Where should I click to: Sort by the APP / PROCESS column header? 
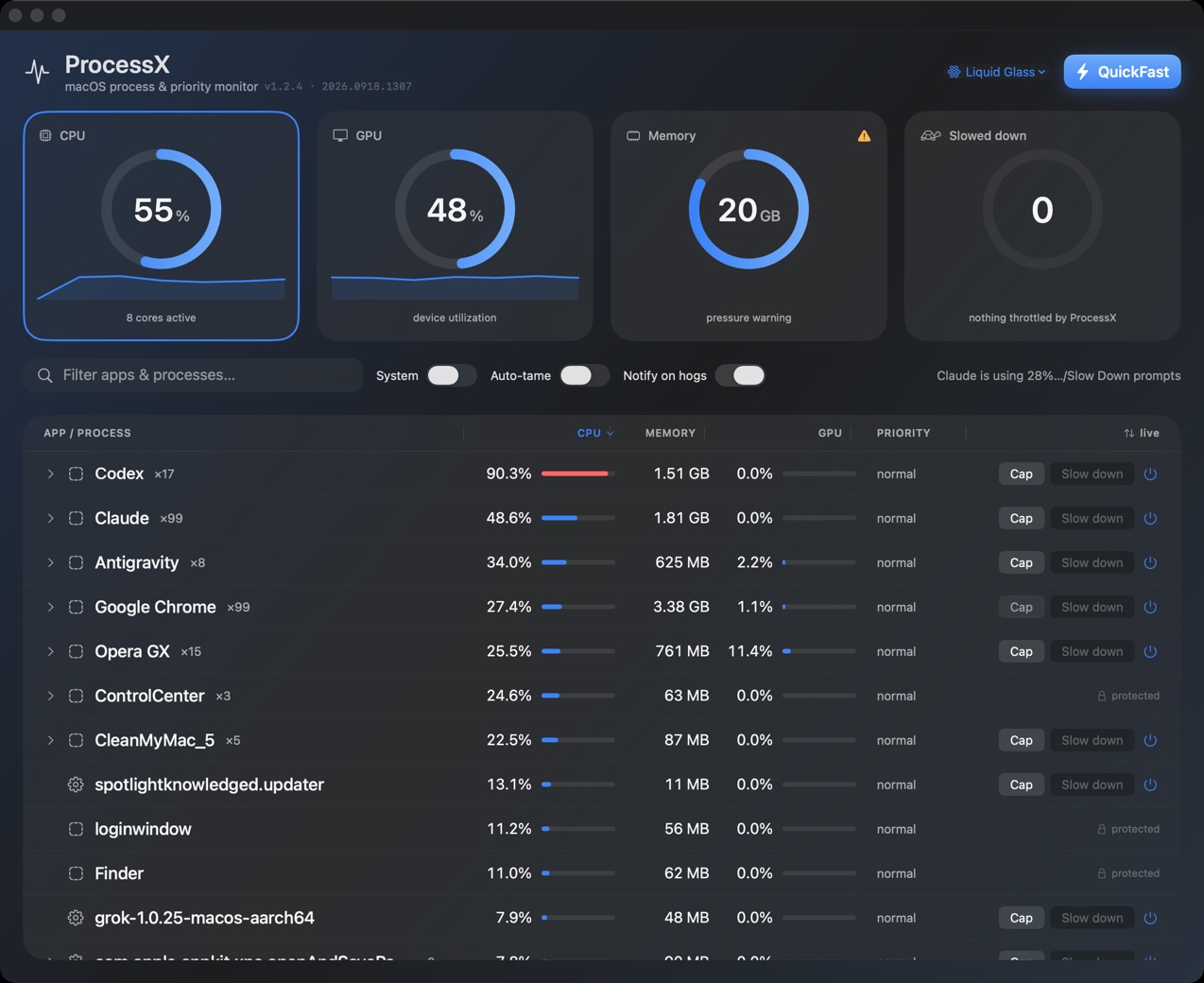click(87, 433)
